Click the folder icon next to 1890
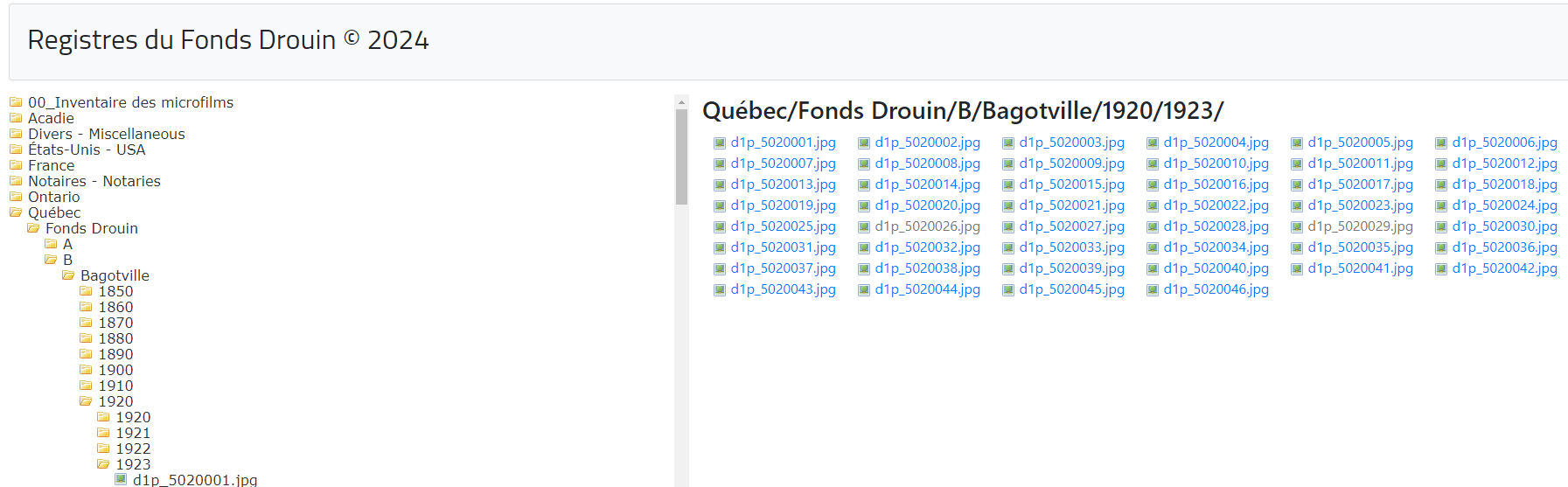 (86, 354)
